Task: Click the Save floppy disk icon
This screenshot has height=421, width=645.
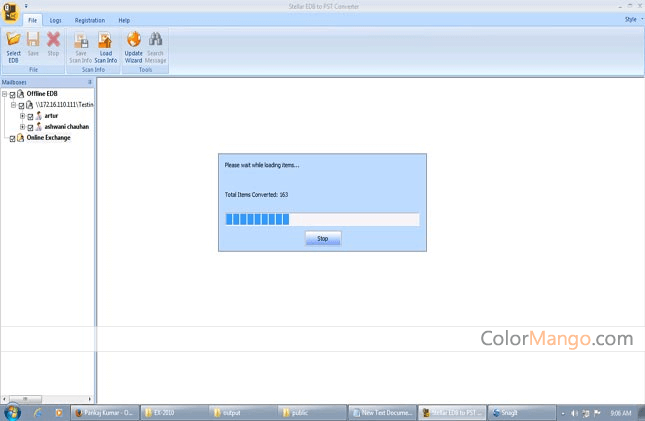Action: click(x=33, y=39)
